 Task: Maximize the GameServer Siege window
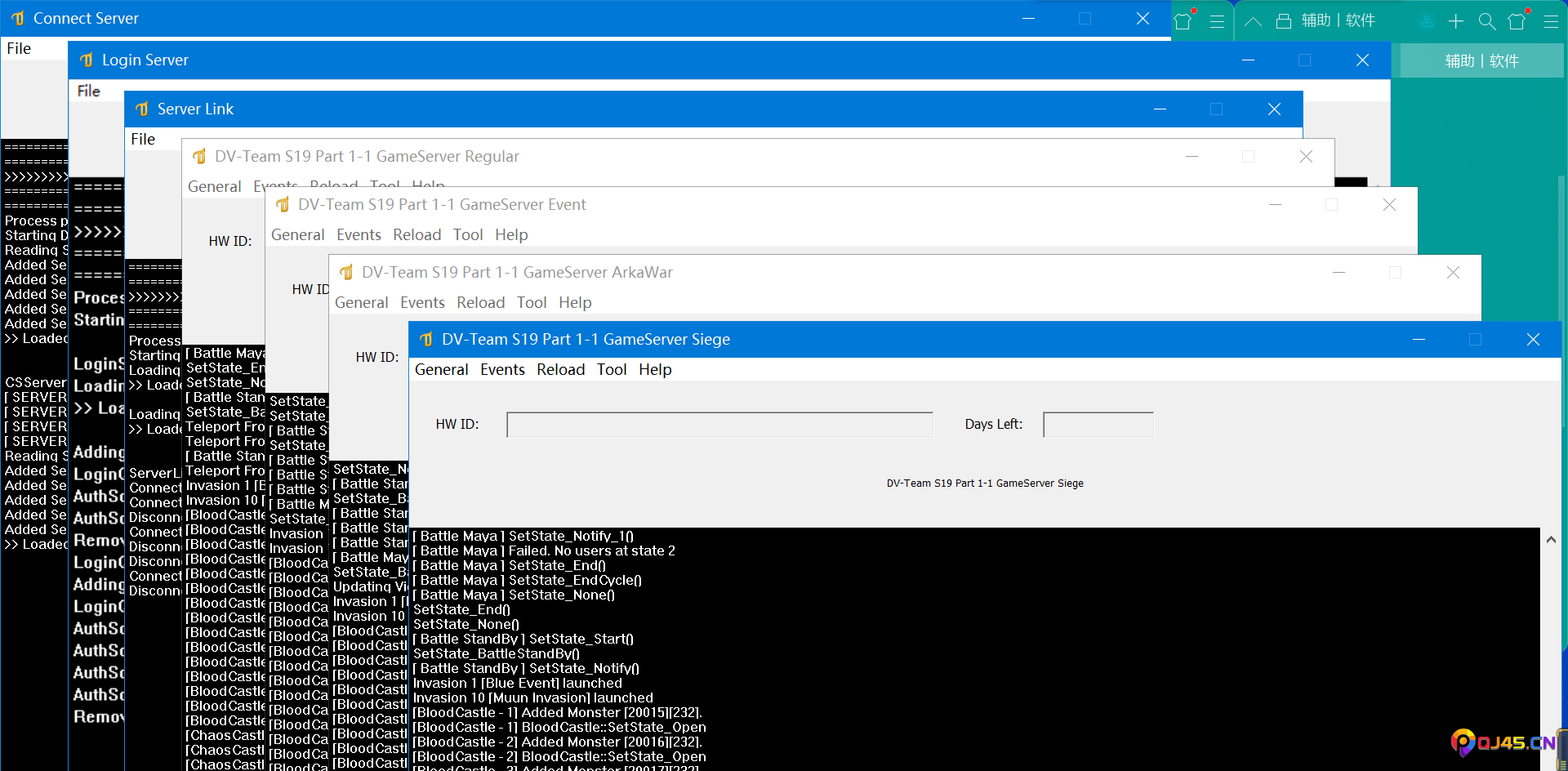[x=1475, y=339]
